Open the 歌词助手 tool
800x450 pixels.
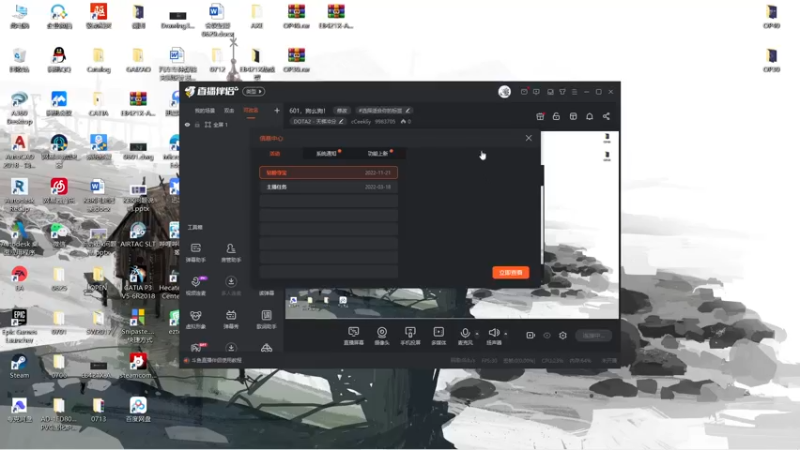266,319
